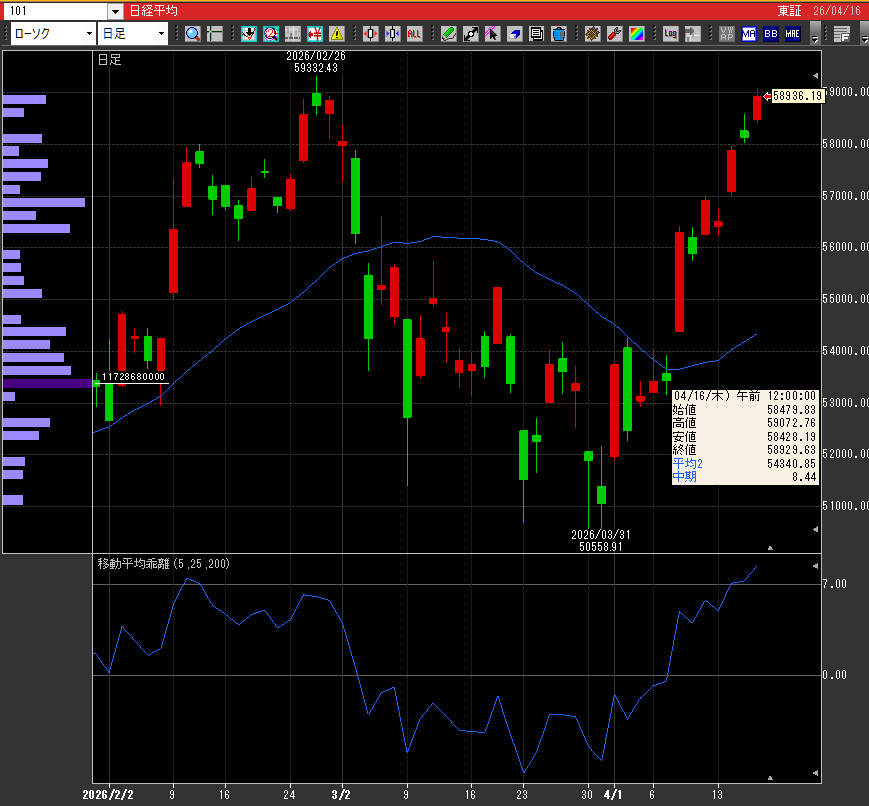Toggle the BB Bollinger Bands indicator

[x=771, y=34]
